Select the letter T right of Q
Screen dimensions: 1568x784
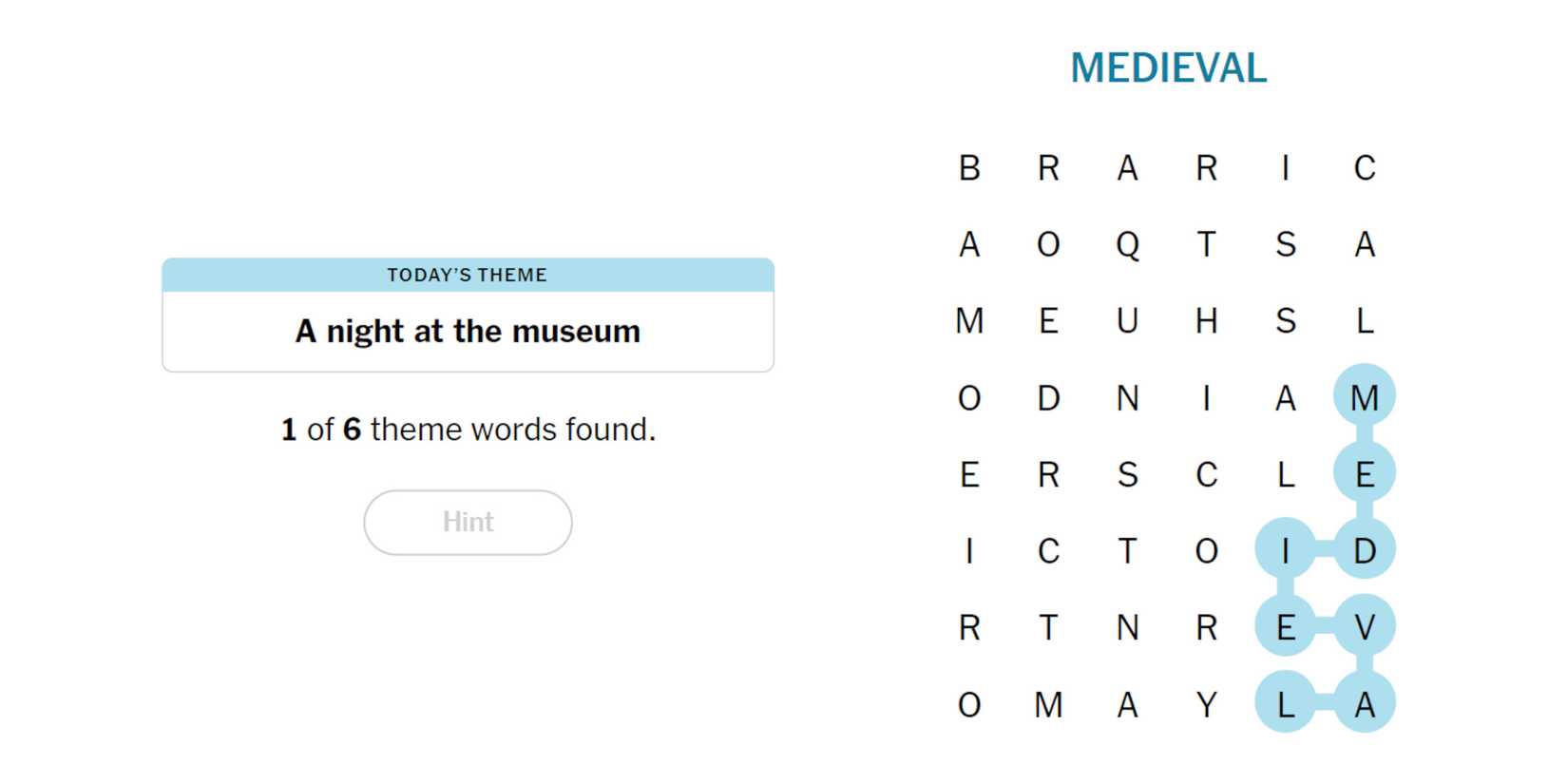click(1207, 245)
